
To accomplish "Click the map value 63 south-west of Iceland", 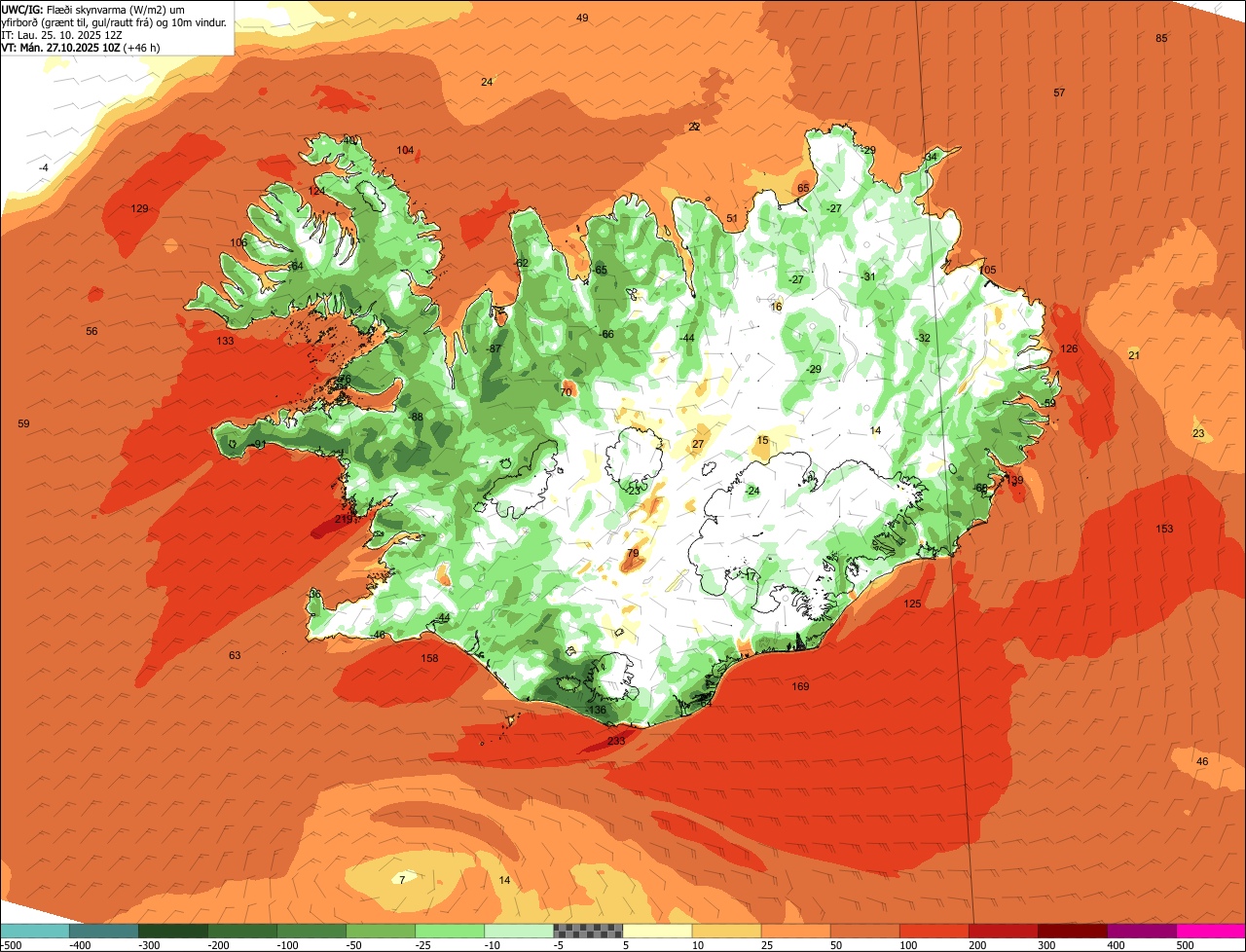I will tap(235, 655).
